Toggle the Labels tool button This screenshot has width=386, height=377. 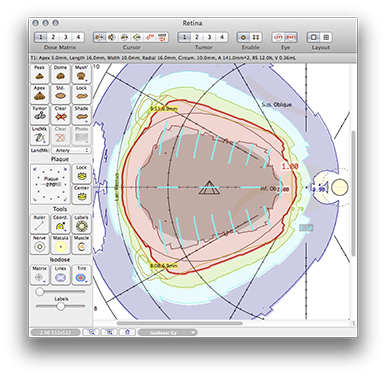pyautogui.click(x=81, y=224)
